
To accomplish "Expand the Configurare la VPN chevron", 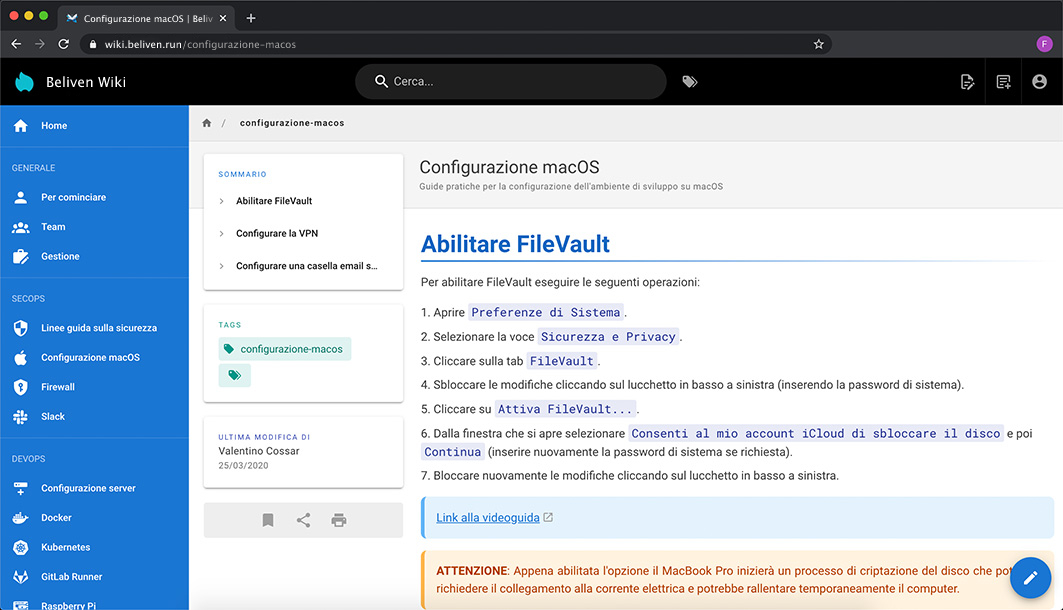I will pyautogui.click(x=222, y=234).
